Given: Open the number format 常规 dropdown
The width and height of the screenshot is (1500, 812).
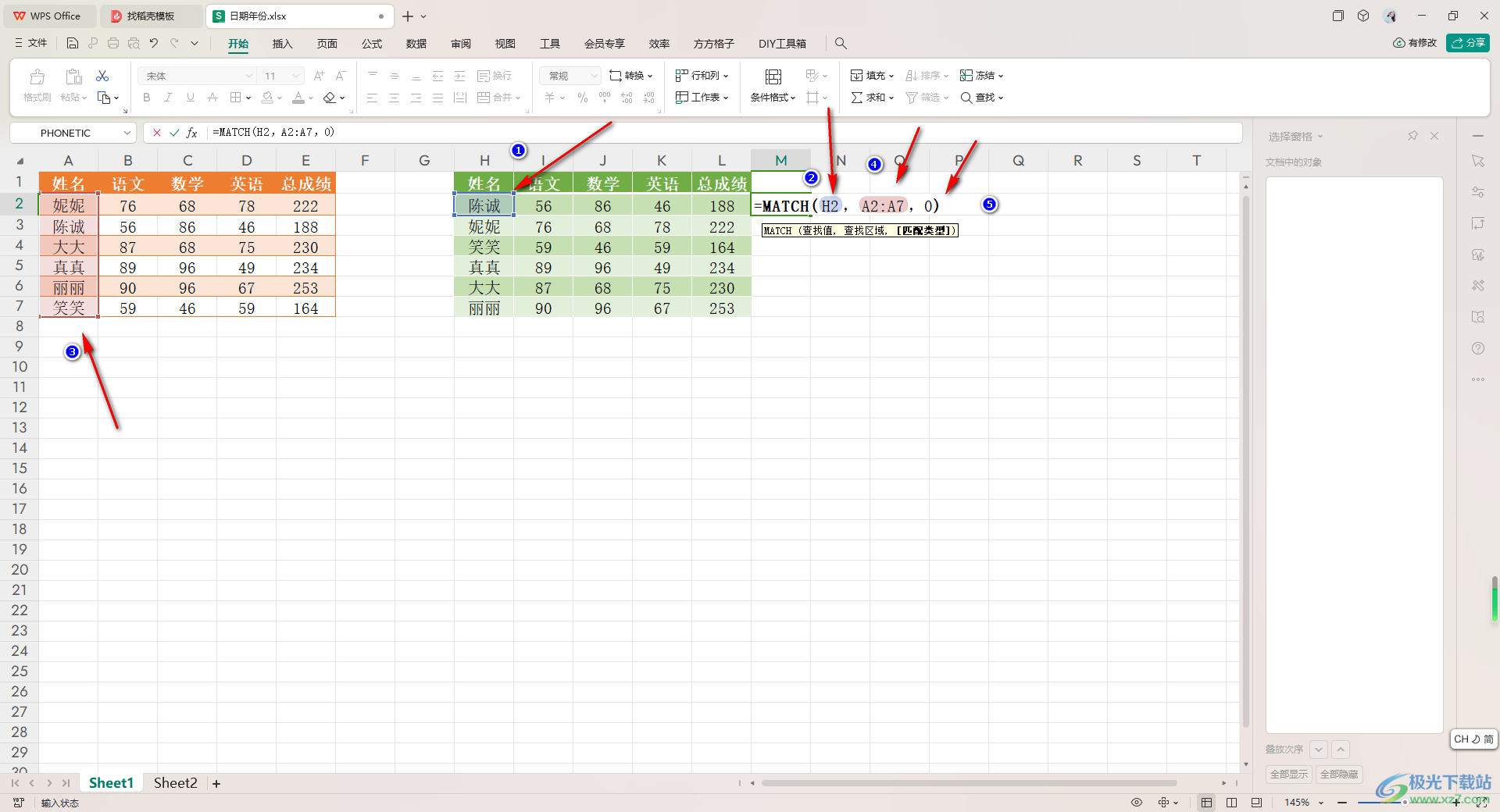Looking at the screenshot, I should [x=595, y=76].
